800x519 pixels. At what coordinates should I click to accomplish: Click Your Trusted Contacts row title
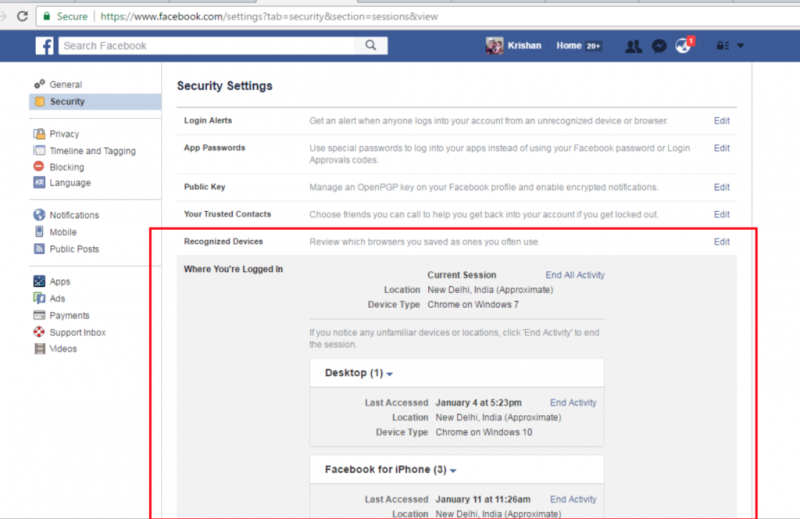tap(227, 214)
